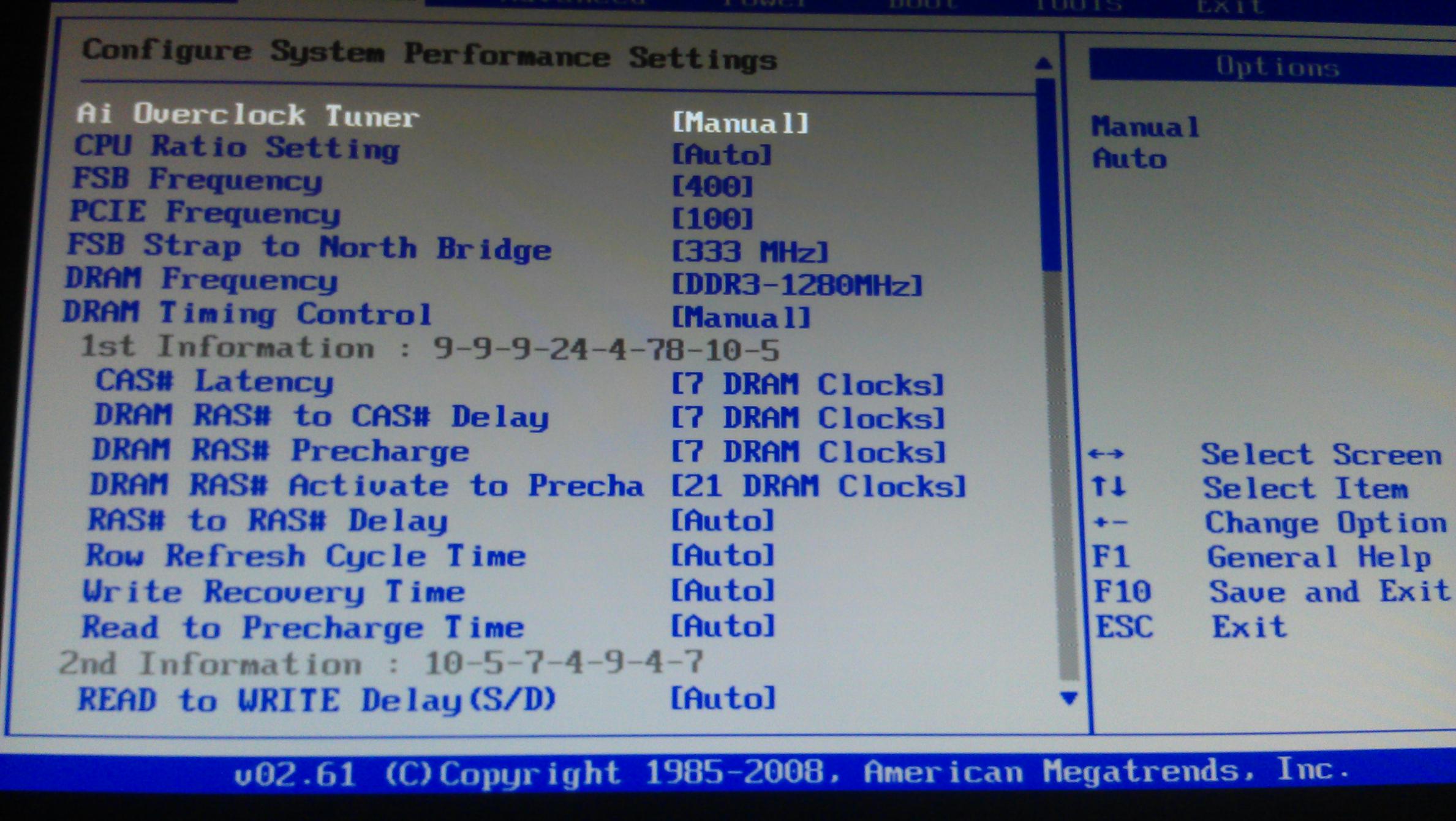Image resolution: width=1456 pixels, height=821 pixels.
Task: Open DRAM Frequency DDR3-1280MHz selector
Action: pos(796,286)
